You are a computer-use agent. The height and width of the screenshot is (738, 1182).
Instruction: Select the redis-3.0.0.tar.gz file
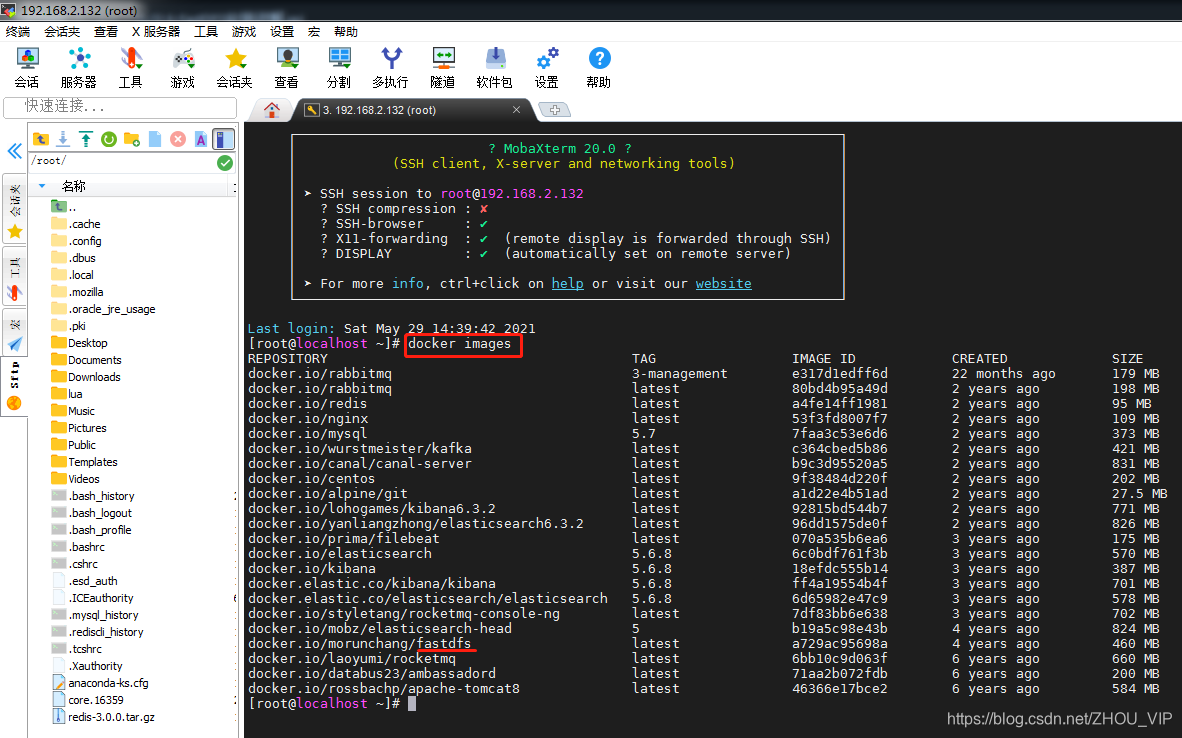103,717
